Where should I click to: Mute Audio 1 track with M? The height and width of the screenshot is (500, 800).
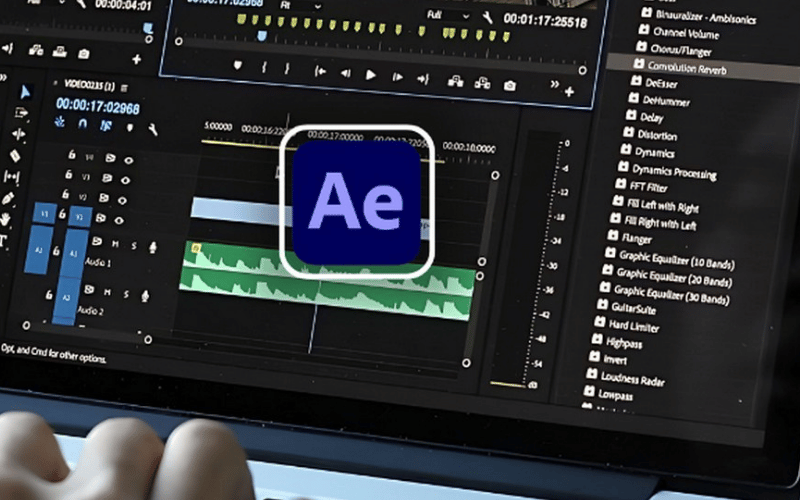(x=115, y=244)
